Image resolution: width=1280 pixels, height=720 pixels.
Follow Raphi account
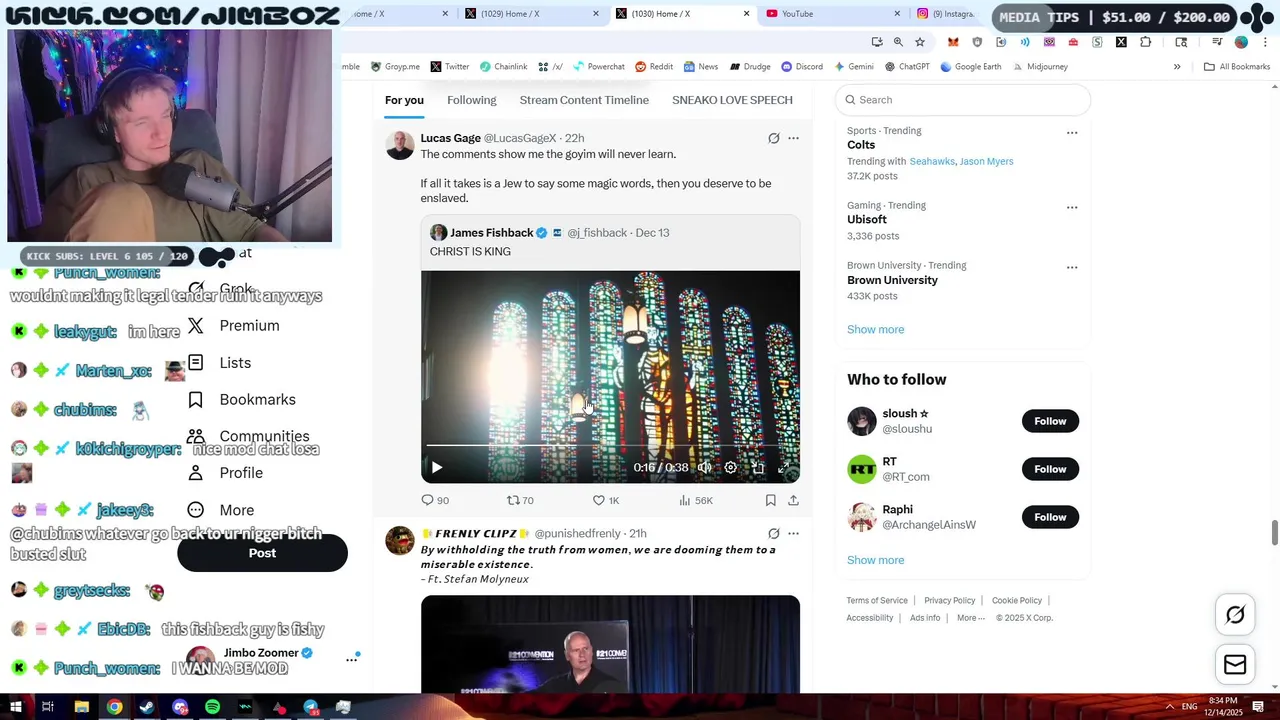click(x=1050, y=517)
